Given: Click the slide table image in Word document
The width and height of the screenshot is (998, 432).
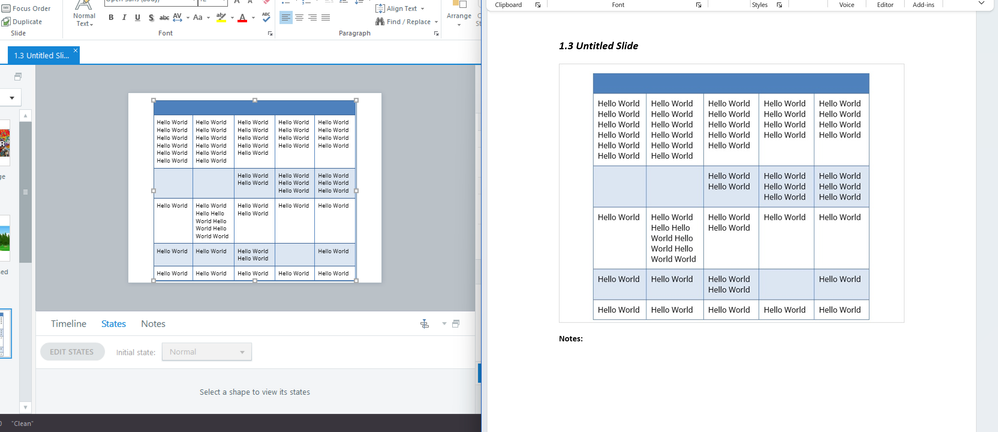Looking at the screenshot, I should pyautogui.click(x=731, y=193).
